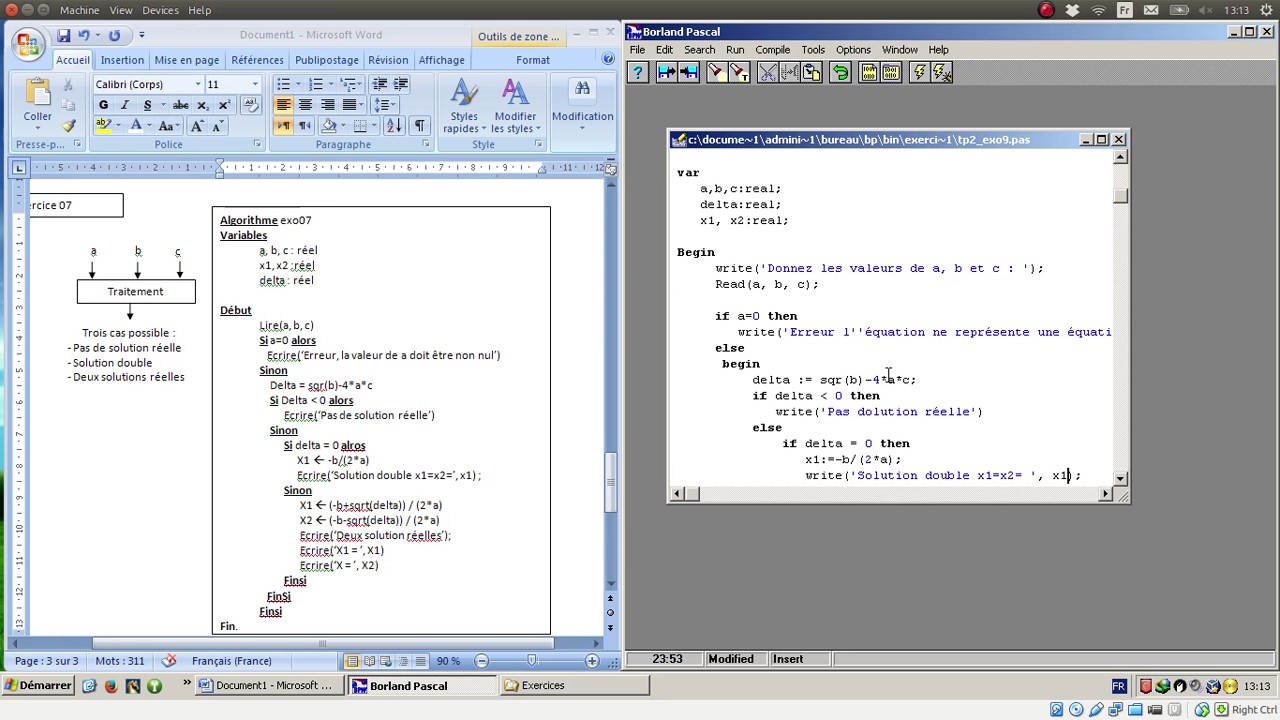The width and height of the screenshot is (1280, 720).
Task: Open the Compile menu in Borland Pascal
Action: pos(772,49)
